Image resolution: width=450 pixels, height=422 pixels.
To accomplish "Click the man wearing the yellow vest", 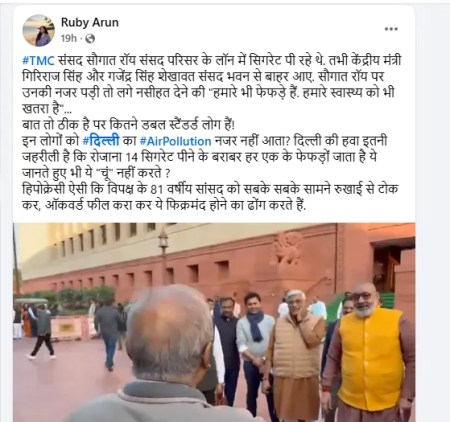I will click(x=369, y=353).
